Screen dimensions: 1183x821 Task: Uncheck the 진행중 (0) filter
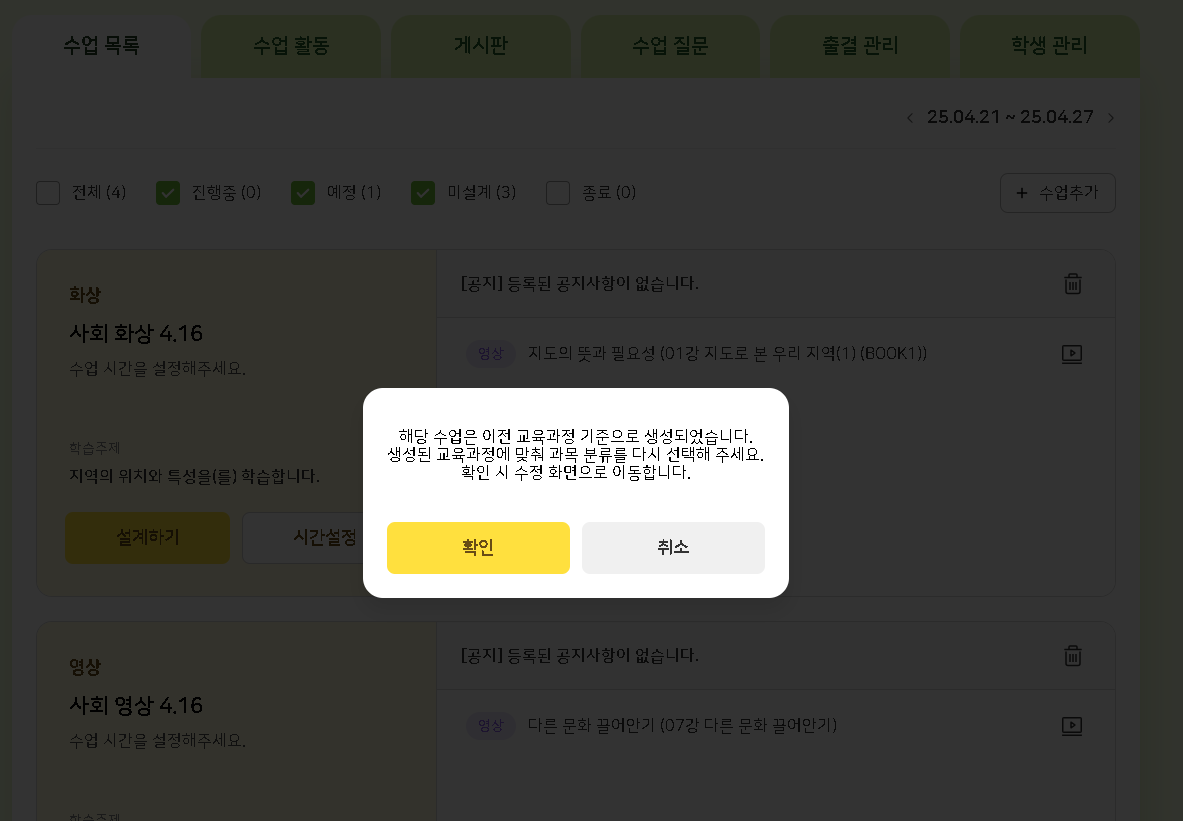click(168, 193)
